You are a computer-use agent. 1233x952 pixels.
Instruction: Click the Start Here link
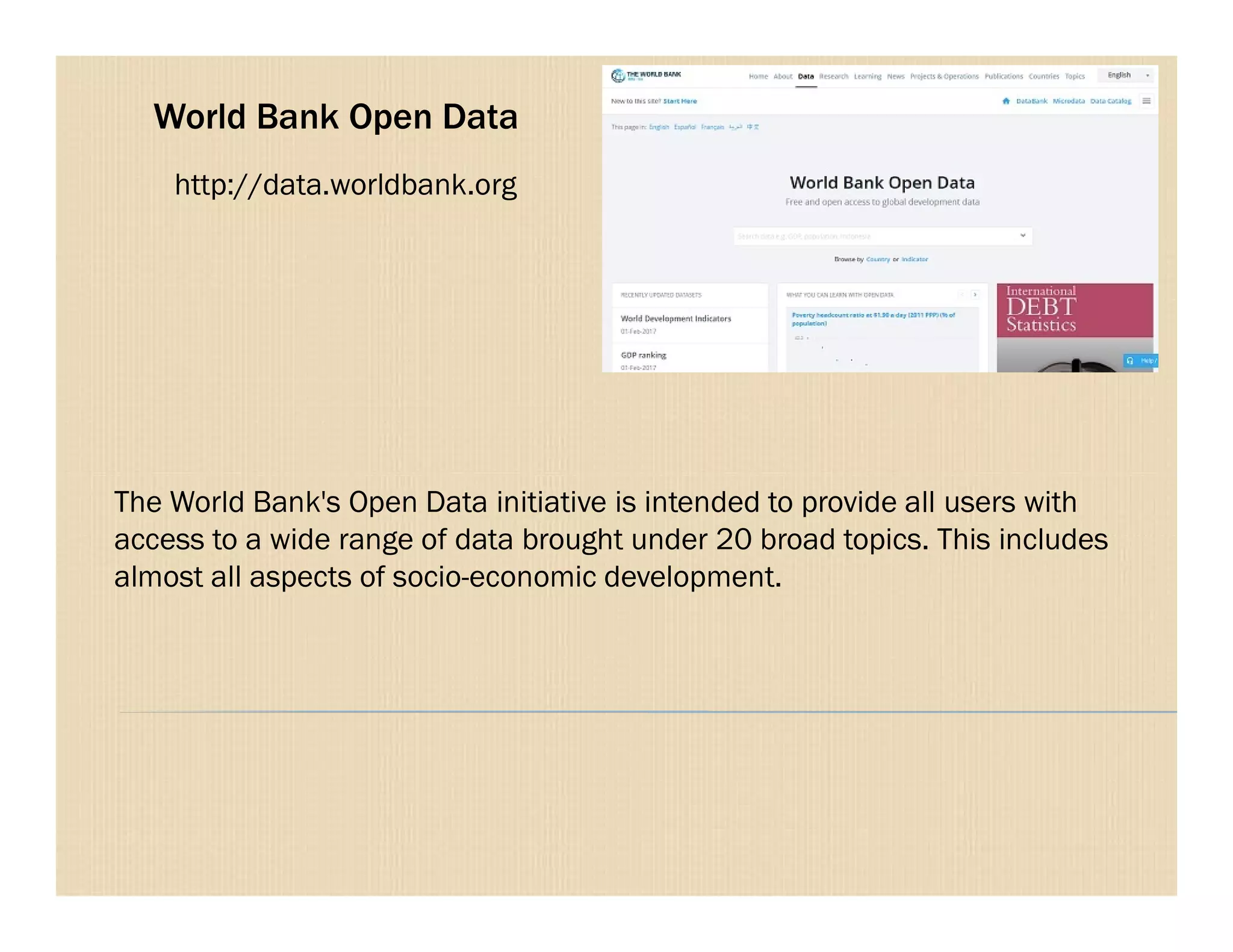[x=680, y=101]
